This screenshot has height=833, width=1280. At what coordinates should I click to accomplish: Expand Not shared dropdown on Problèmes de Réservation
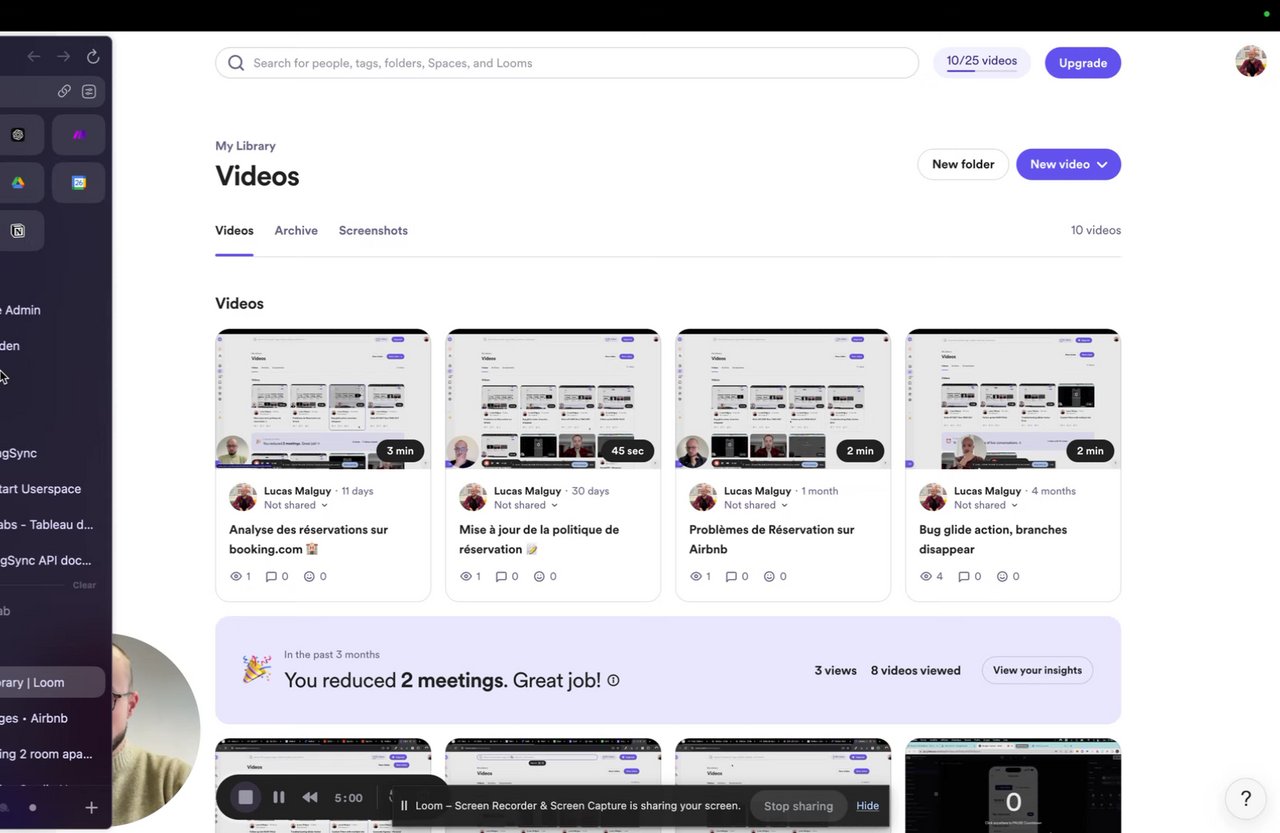(x=756, y=506)
